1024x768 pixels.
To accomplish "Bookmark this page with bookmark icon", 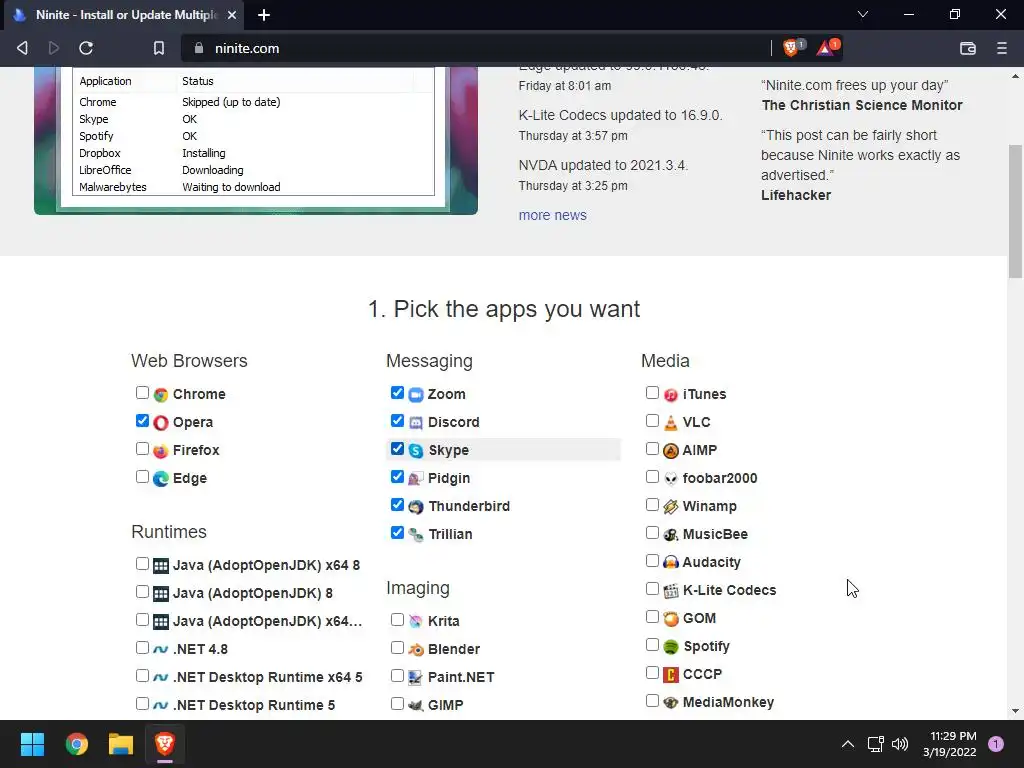I will point(159,48).
